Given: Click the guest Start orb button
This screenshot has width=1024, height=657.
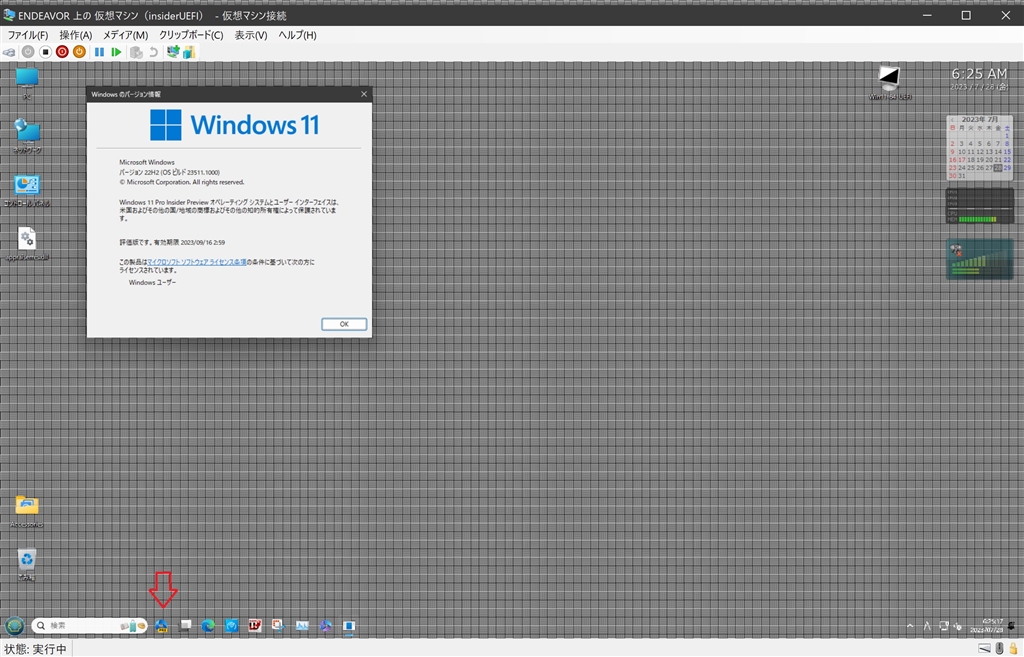Looking at the screenshot, I should click(x=14, y=626).
